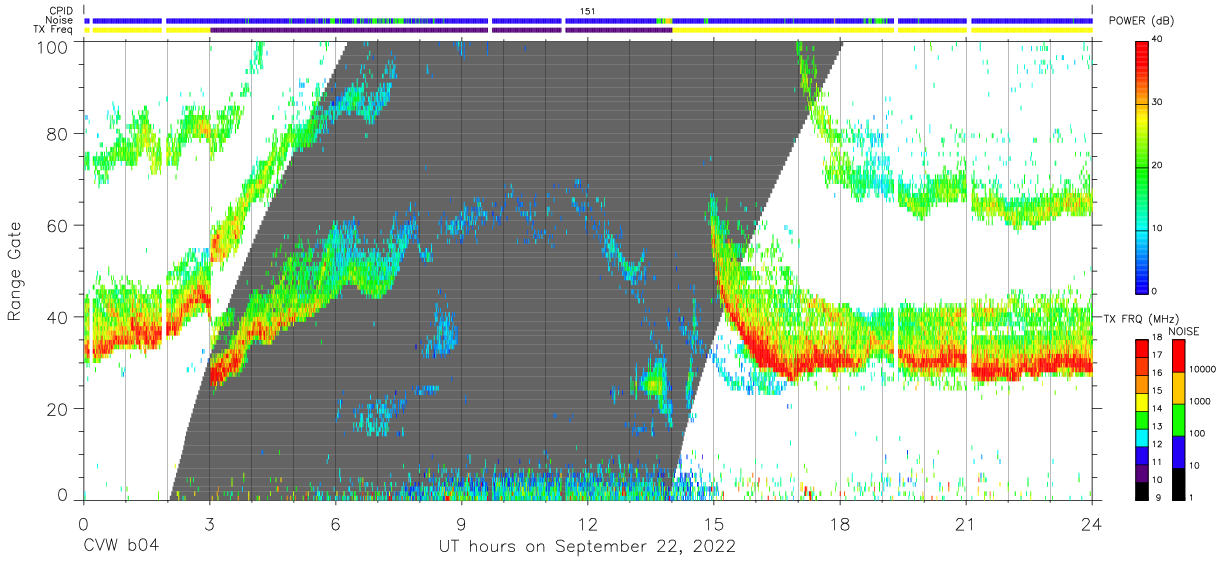Click the 100 value on NOISE scale
The width and height of the screenshot is (1228, 567).
pyautogui.click(x=1198, y=434)
